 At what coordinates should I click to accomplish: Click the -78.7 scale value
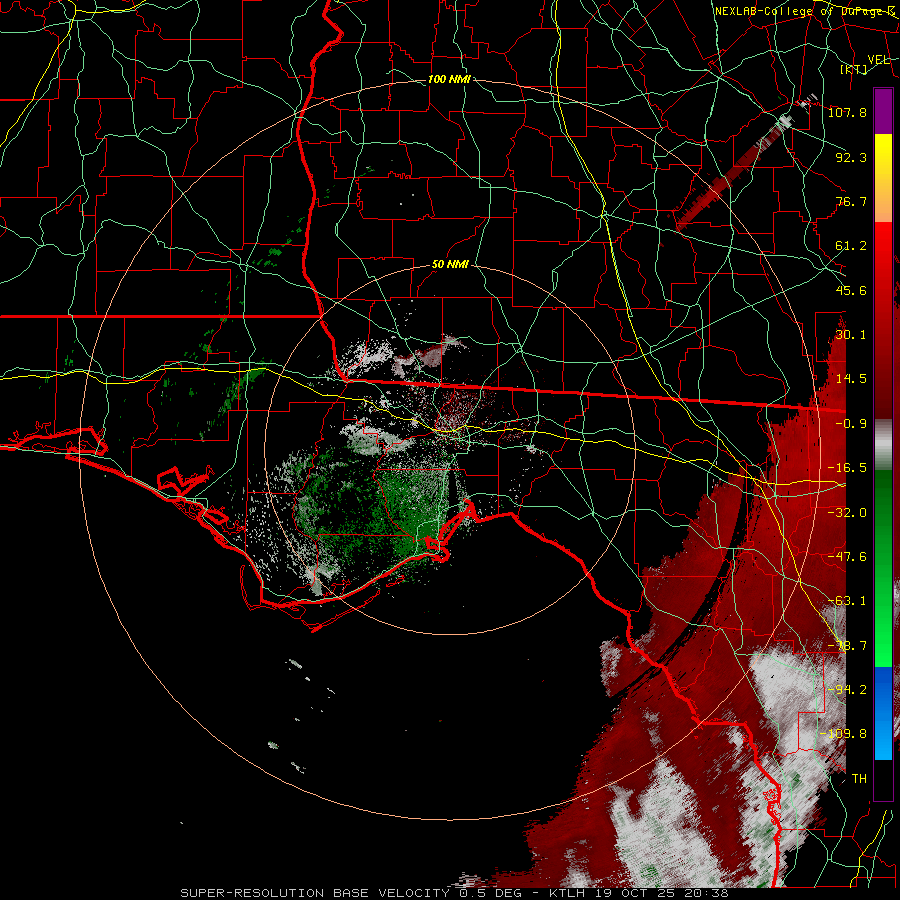pyautogui.click(x=847, y=646)
